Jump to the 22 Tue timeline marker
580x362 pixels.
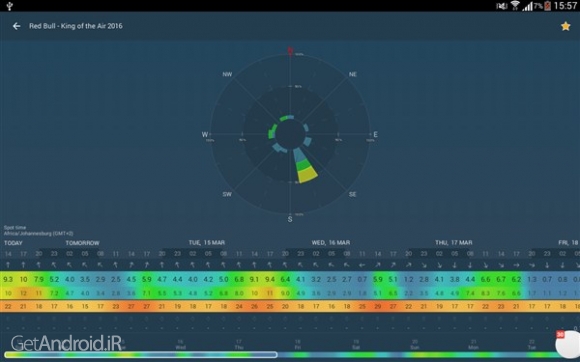click(532, 345)
